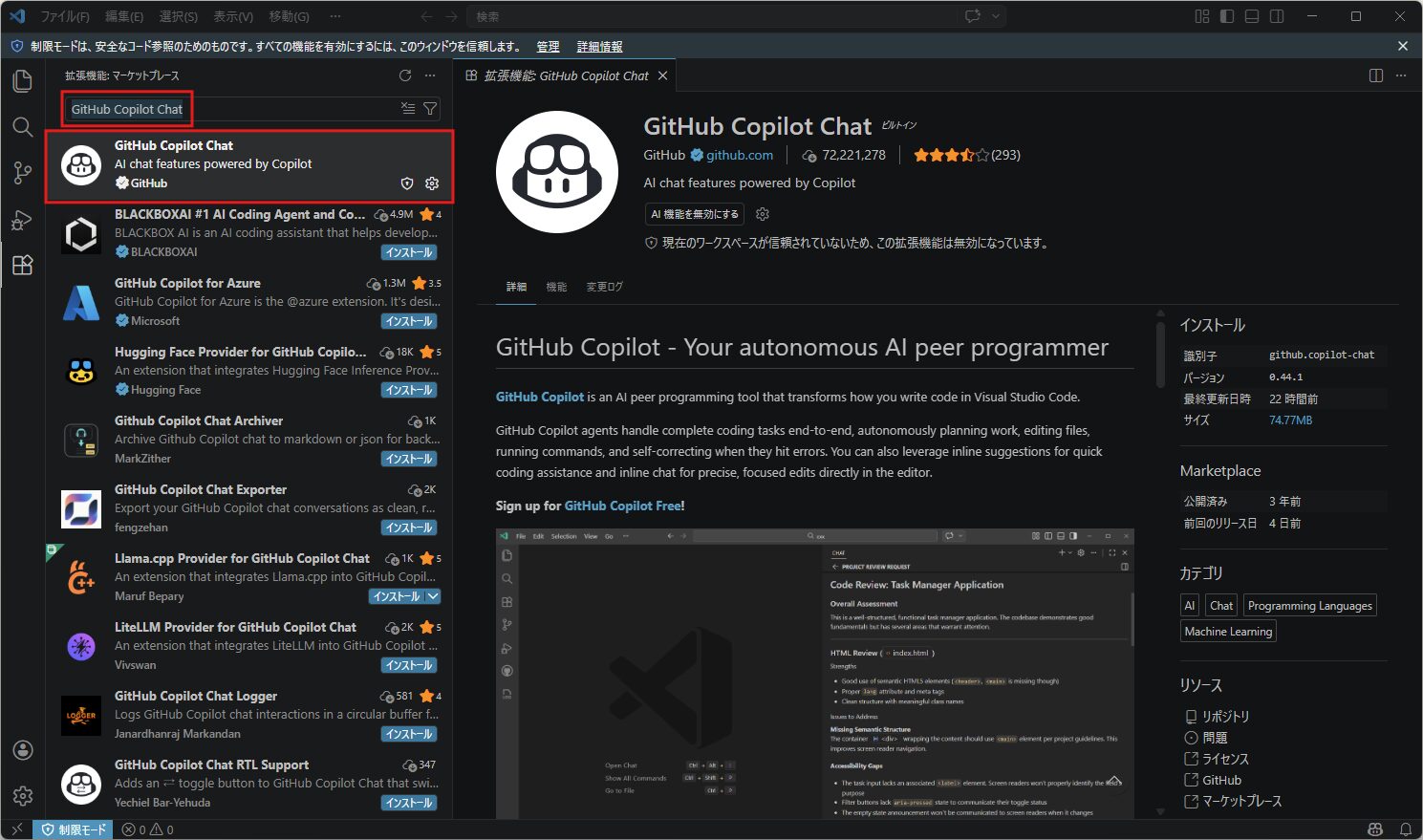The image size is (1423, 840).
Task: Refresh the extensions marketplace list
Action: 405,75
